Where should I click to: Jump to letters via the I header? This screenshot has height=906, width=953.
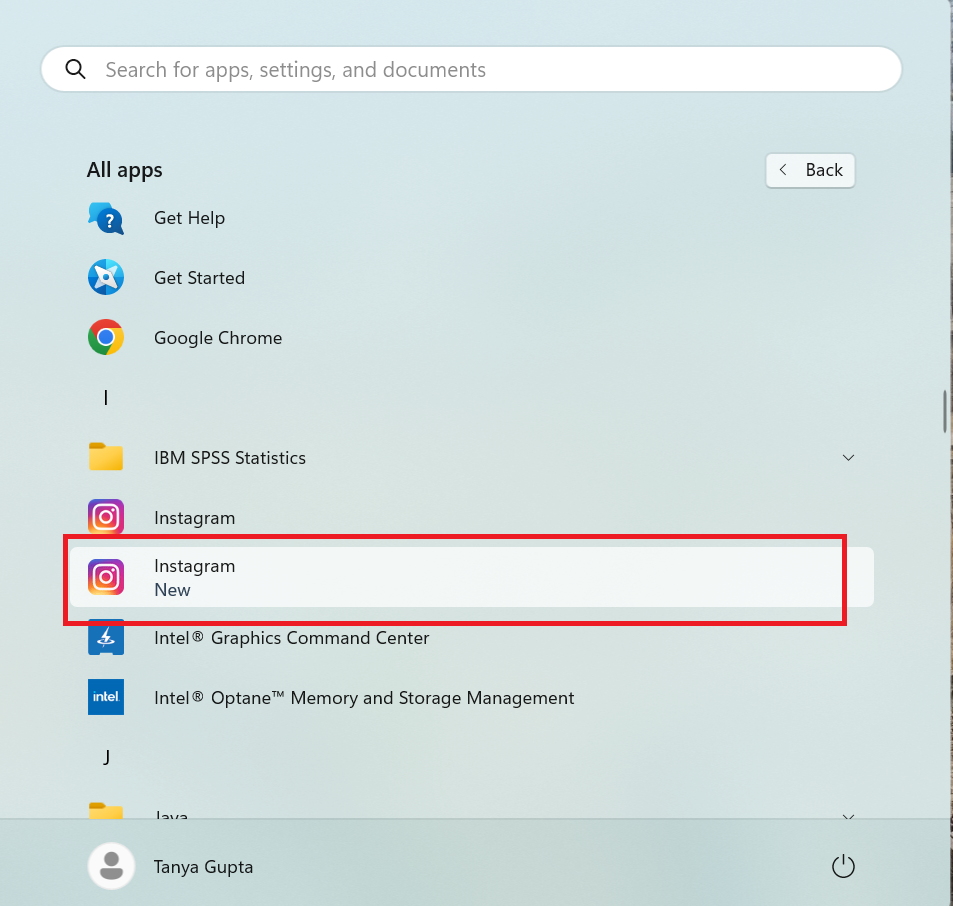point(106,398)
